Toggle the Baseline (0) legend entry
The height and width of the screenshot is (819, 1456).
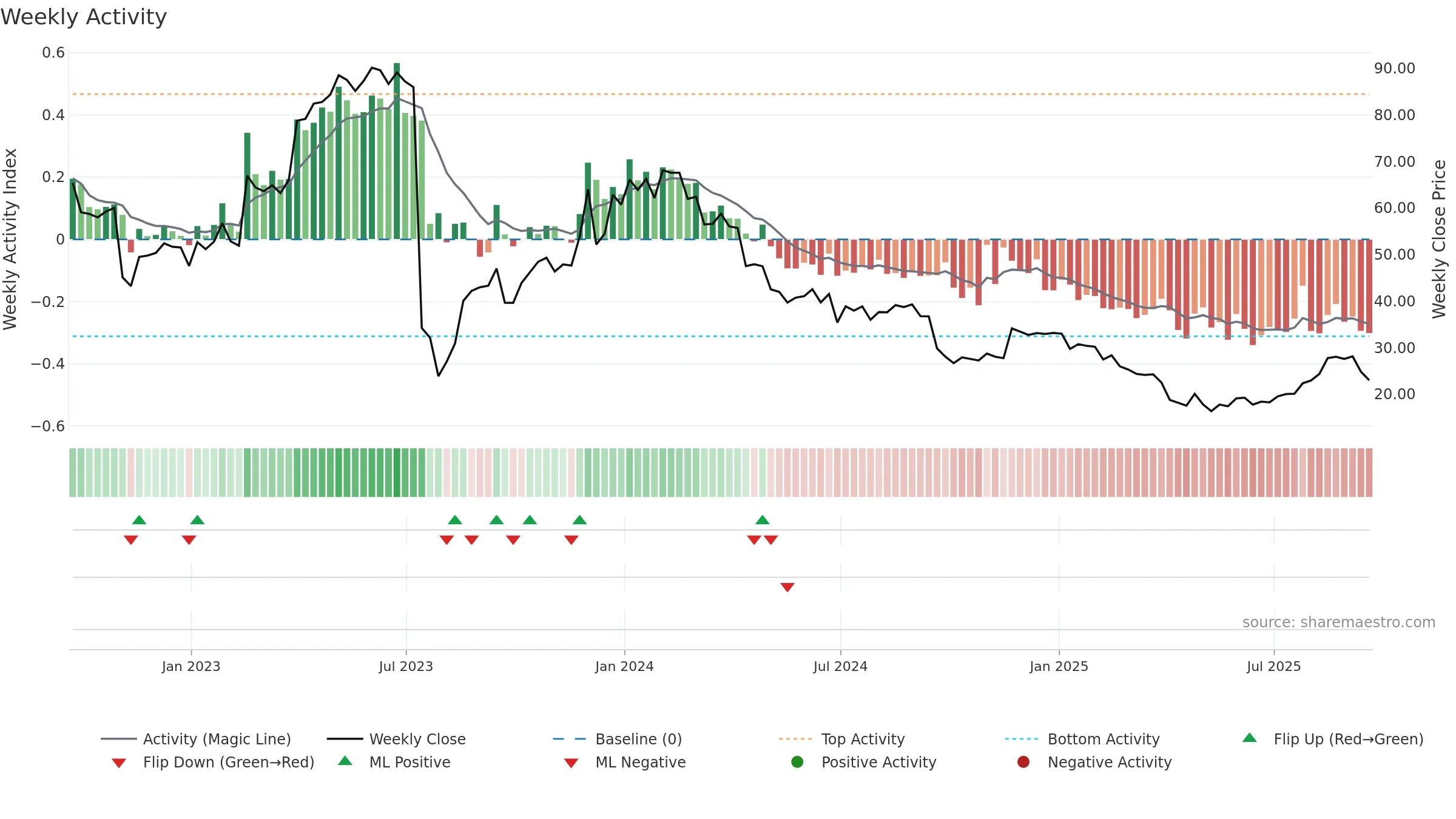(618, 739)
